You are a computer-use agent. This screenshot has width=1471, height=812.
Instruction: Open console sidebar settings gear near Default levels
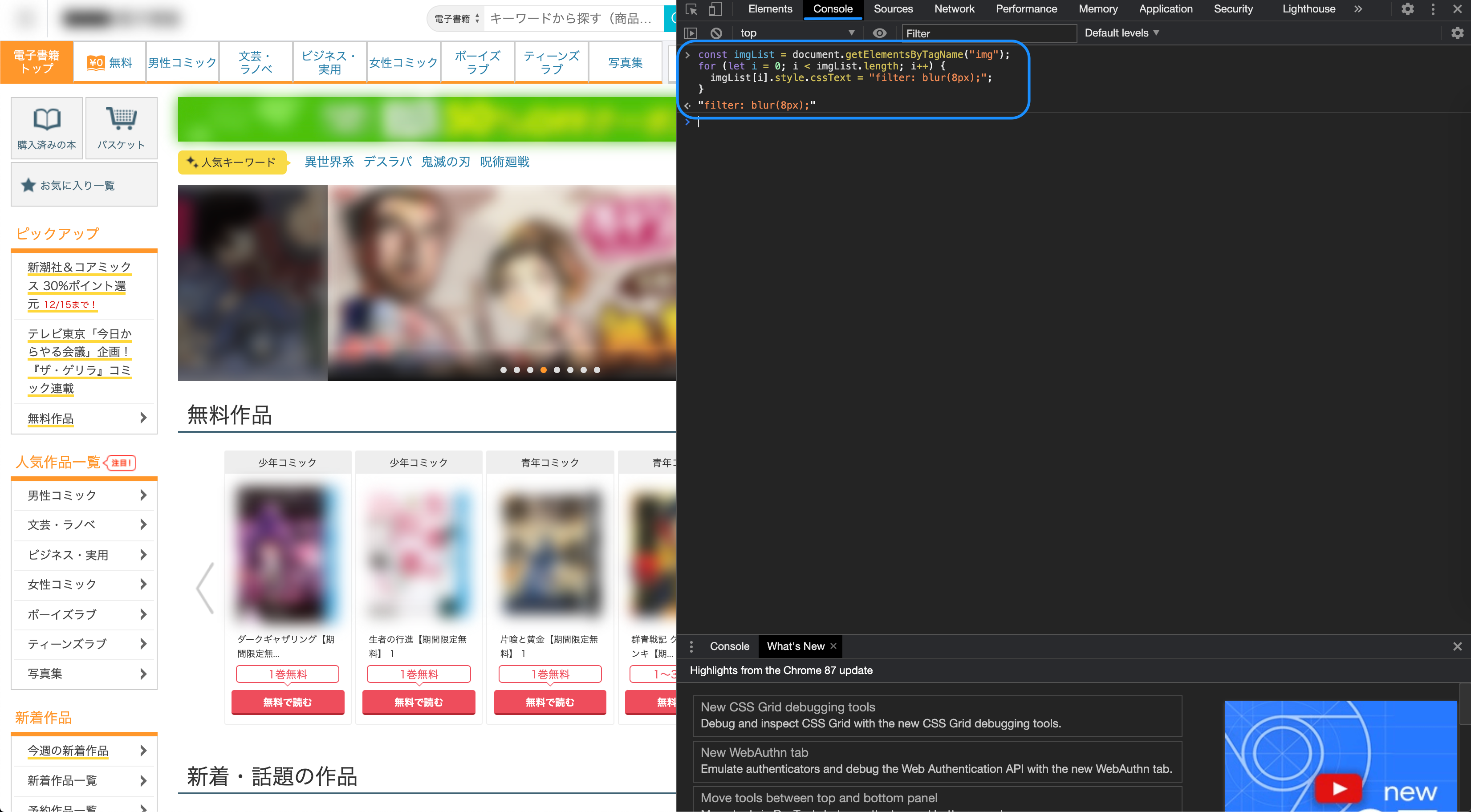pos(1457,33)
